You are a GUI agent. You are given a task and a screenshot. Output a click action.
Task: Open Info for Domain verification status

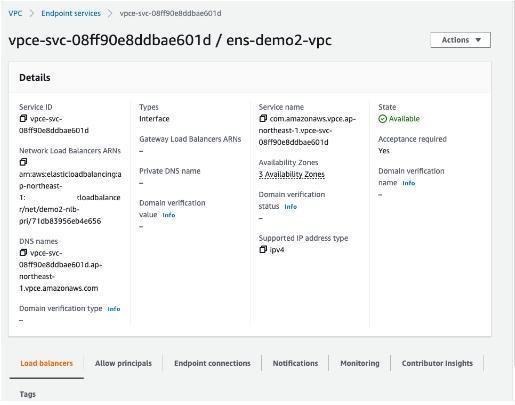coord(290,207)
